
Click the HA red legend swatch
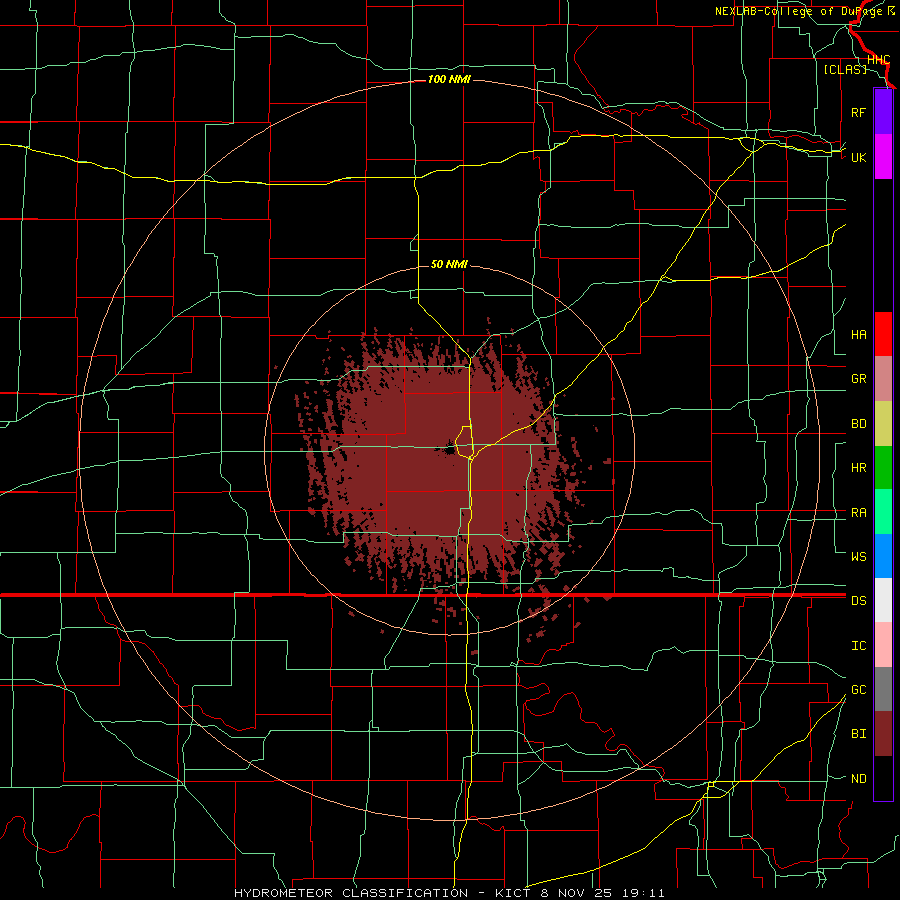tap(883, 334)
